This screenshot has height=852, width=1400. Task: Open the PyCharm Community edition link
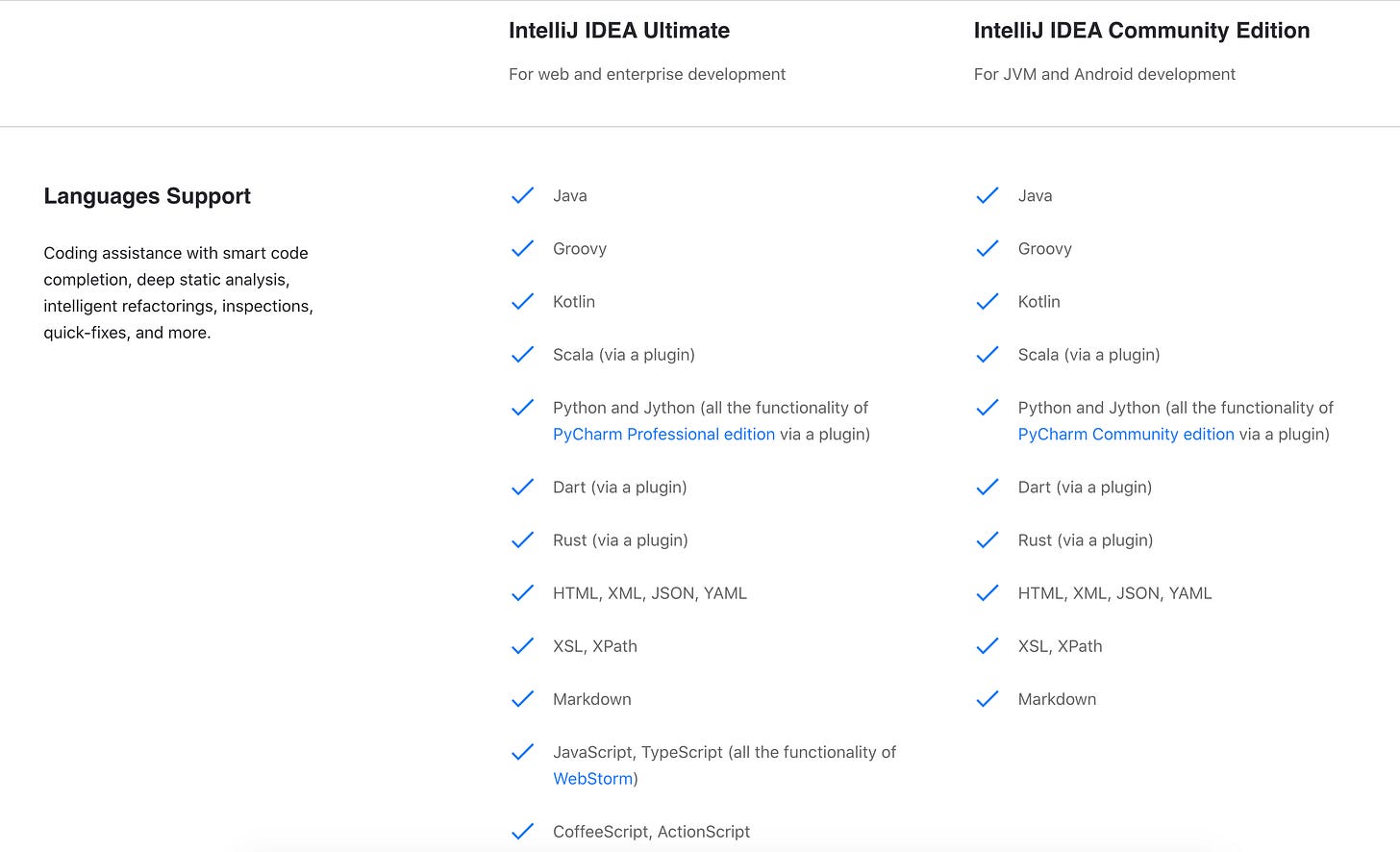pos(1126,435)
